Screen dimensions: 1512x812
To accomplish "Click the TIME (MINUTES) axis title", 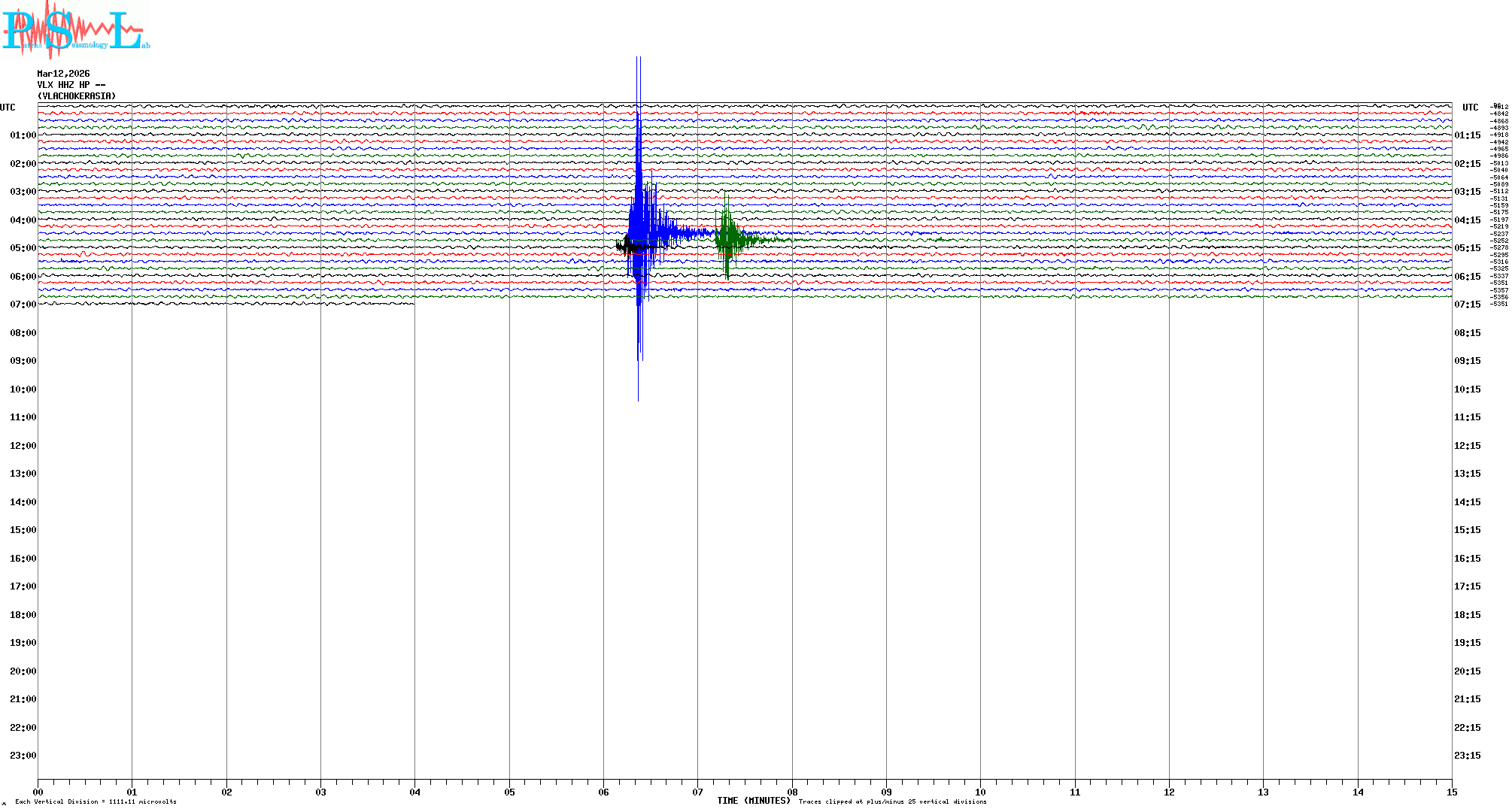I will point(753,801).
